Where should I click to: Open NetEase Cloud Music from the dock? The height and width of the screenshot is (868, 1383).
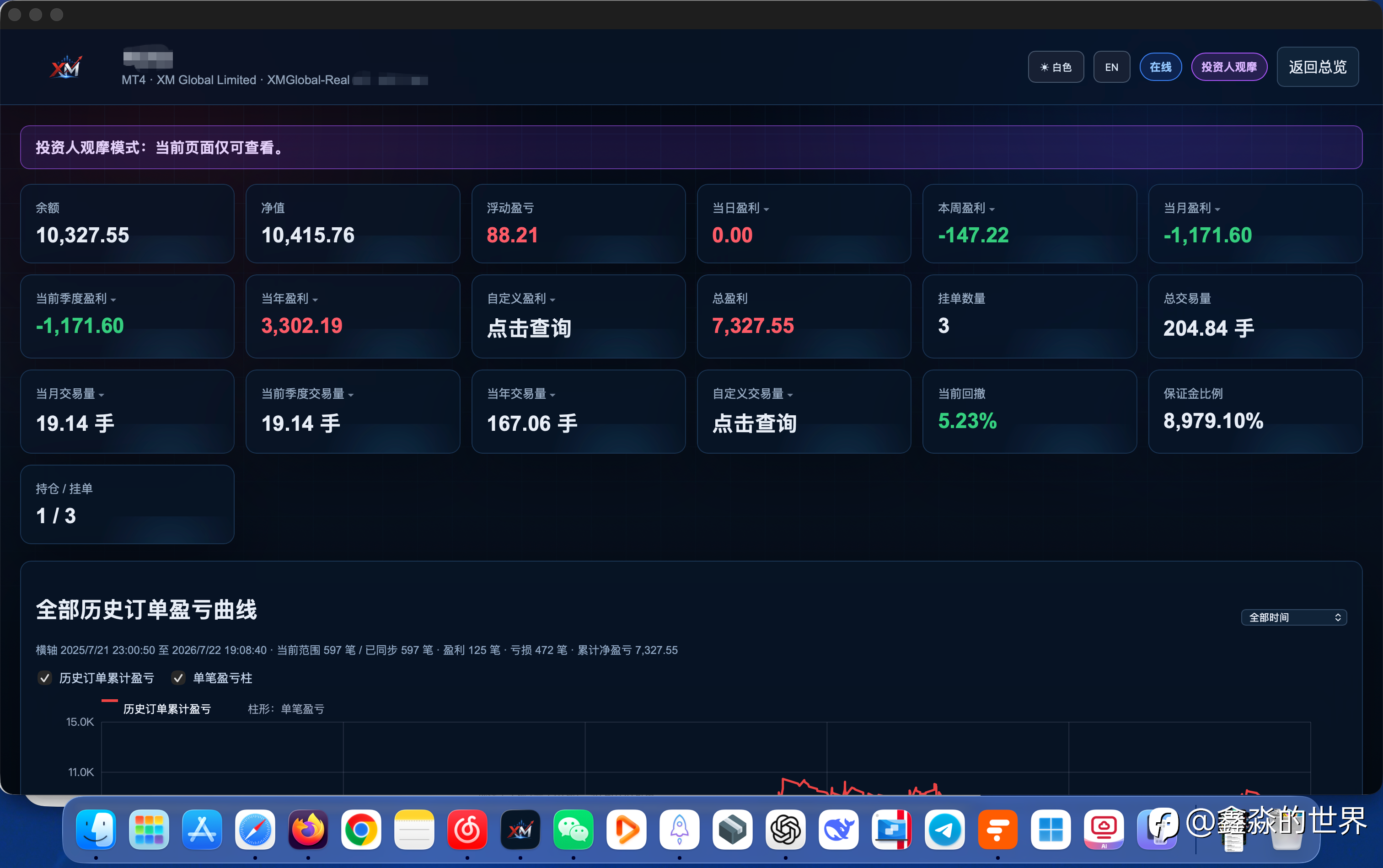click(x=467, y=829)
